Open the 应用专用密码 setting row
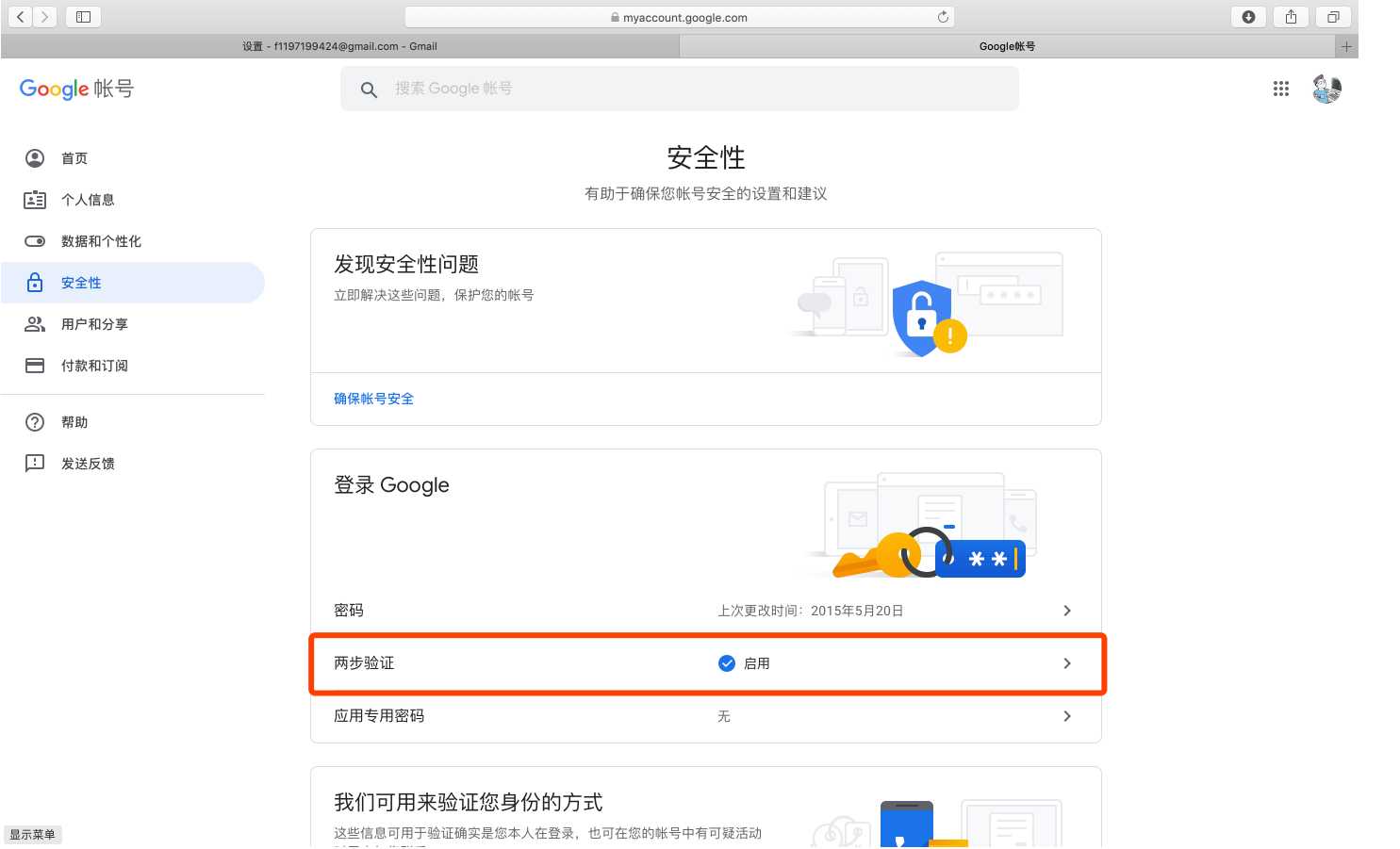The height and width of the screenshot is (849, 1400). point(706,716)
